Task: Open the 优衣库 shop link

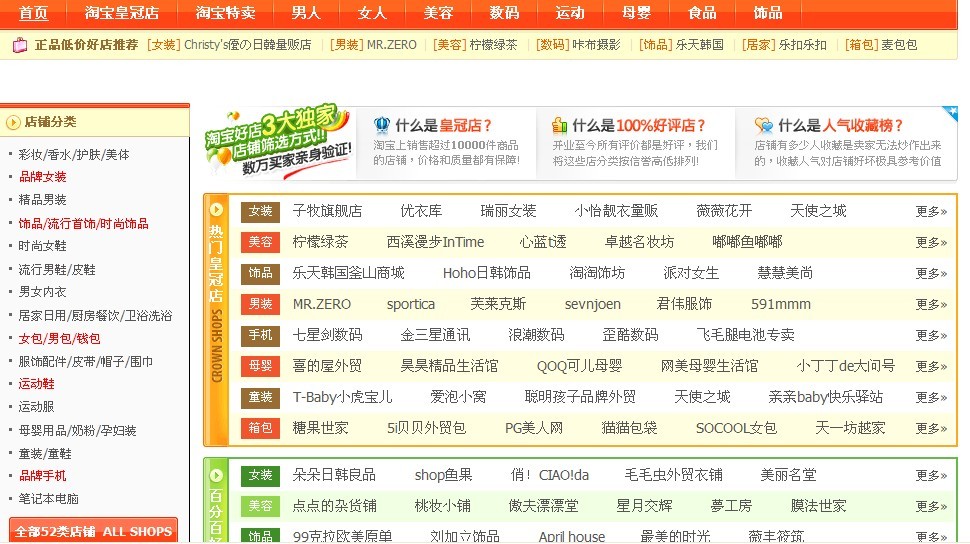Action: coord(421,211)
